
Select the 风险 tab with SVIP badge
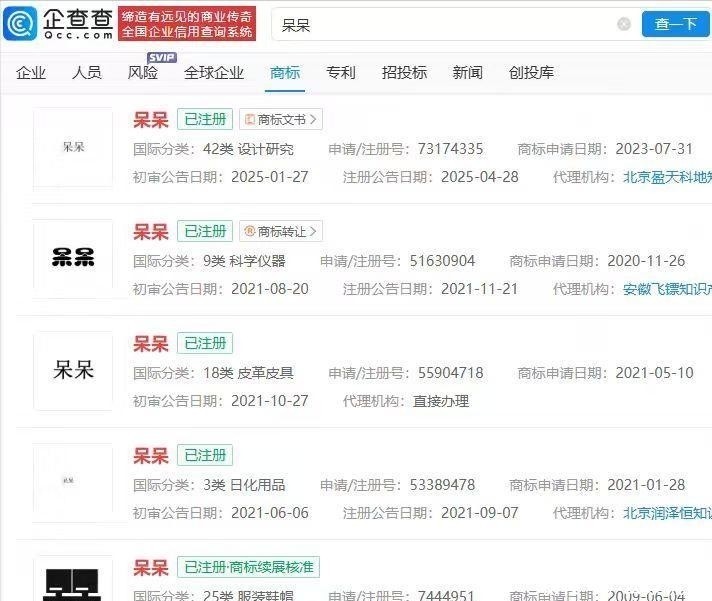(143, 73)
